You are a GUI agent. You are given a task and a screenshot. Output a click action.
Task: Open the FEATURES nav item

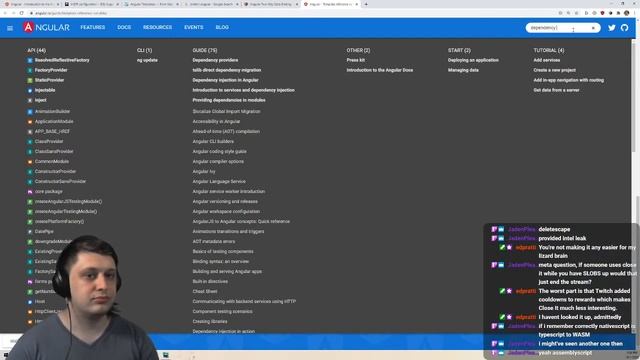click(93, 27)
